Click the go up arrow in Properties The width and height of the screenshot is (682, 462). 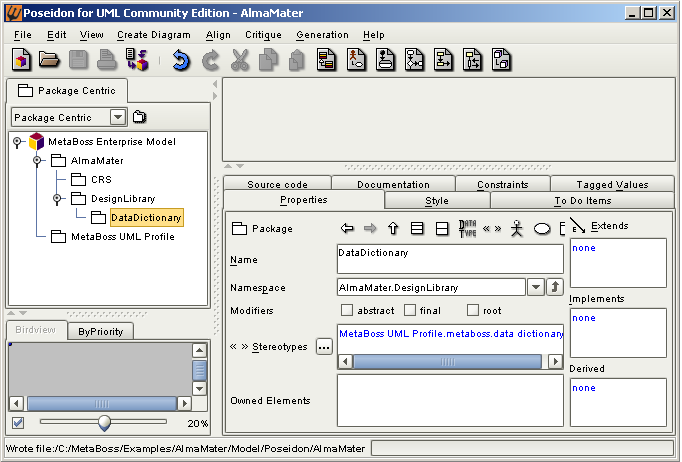393,228
